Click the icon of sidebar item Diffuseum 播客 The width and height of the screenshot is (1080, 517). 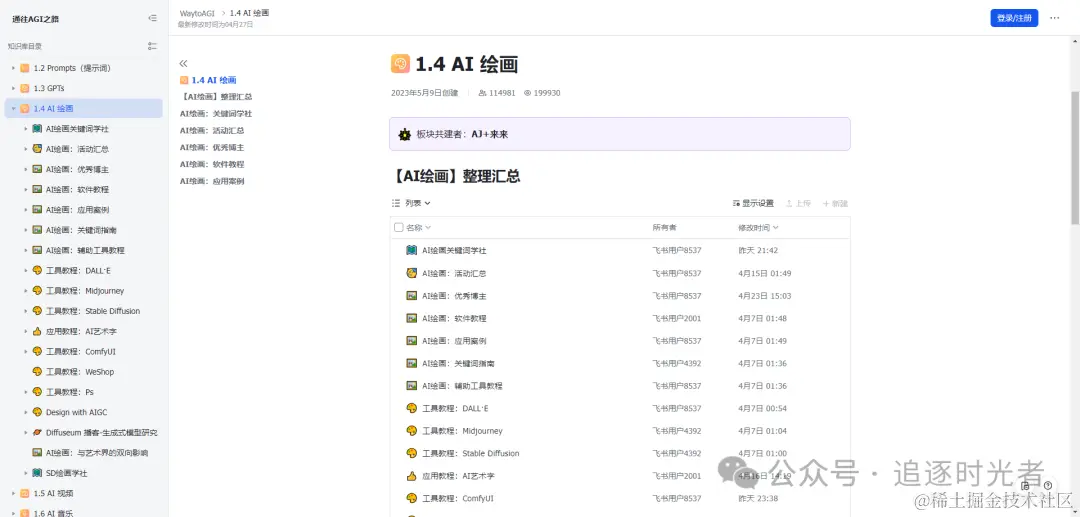pos(37,432)
